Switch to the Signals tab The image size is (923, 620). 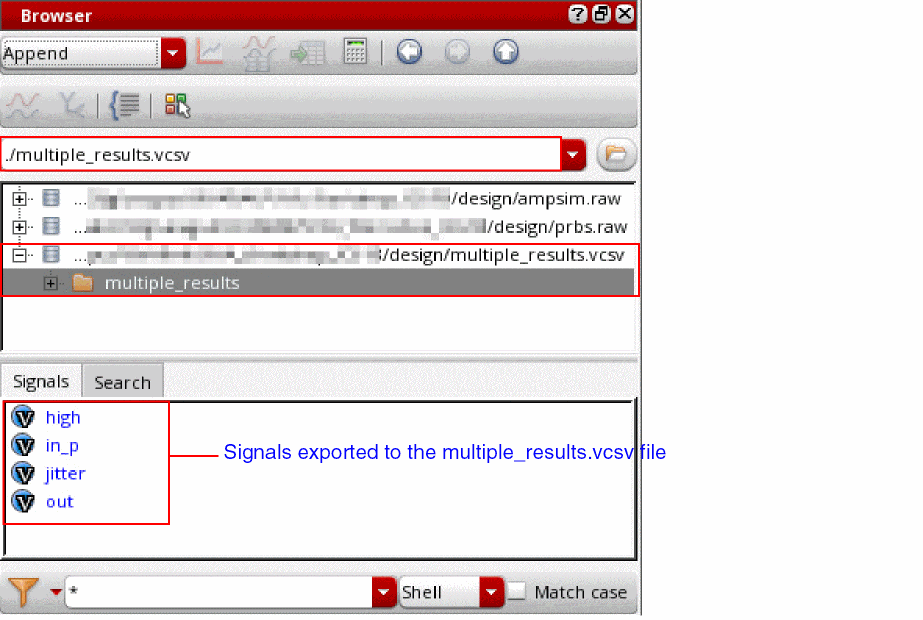(x=41, y=382)
